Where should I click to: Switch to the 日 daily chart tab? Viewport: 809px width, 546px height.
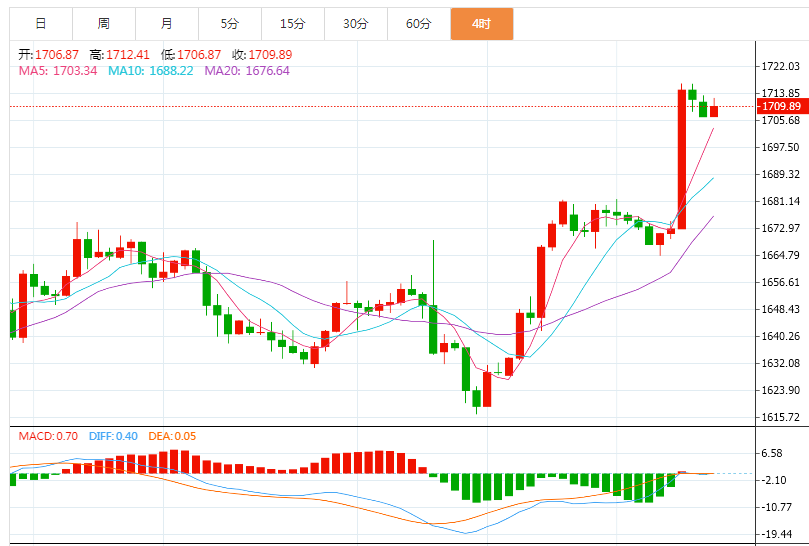tap(40, 24)
